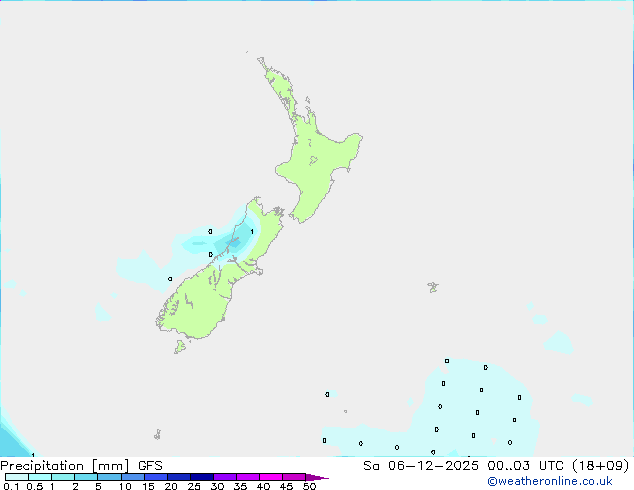Click the "25" legend tick label

pos(194,486)
